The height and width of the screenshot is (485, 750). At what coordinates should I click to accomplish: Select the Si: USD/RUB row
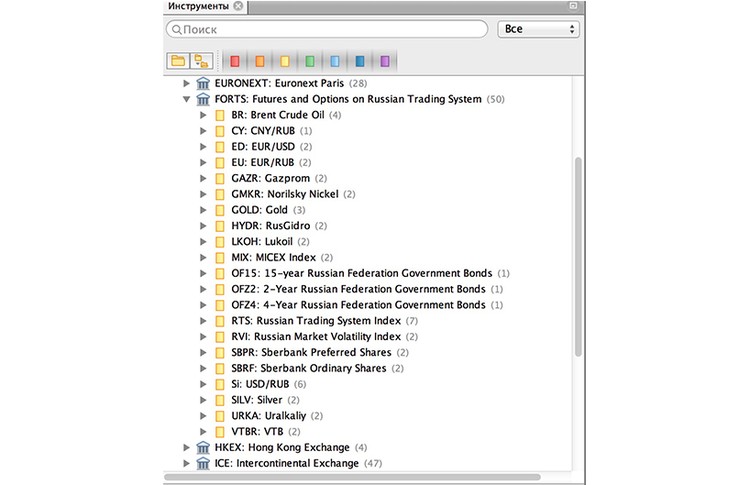click(x=268, y=384)
